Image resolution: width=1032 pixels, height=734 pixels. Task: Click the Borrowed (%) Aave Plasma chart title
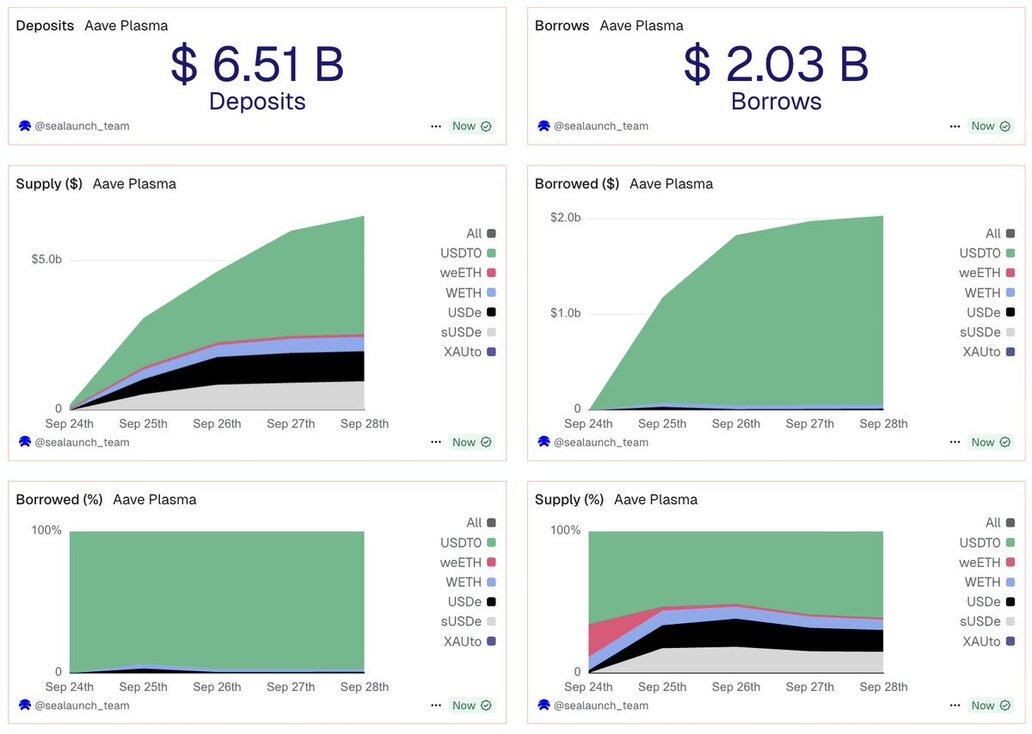[x=106, y=500]
